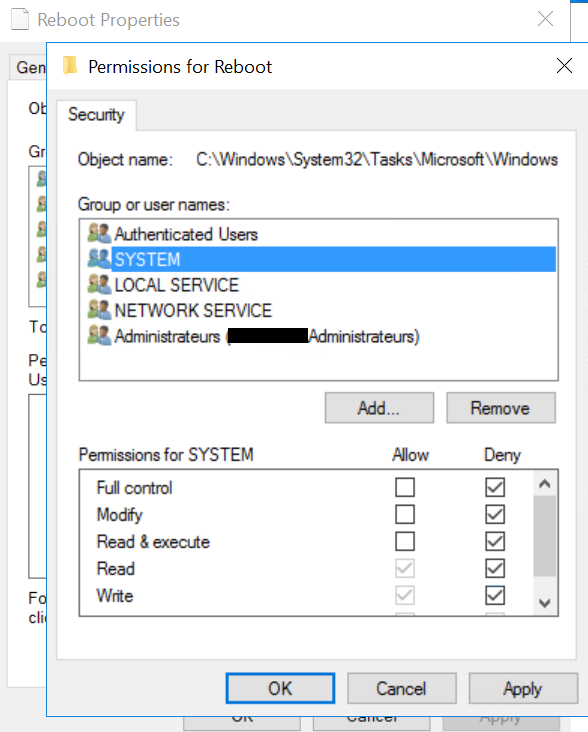Select the Security tab
This screenshot has height=732, width=588.
(x=97, y=115)
